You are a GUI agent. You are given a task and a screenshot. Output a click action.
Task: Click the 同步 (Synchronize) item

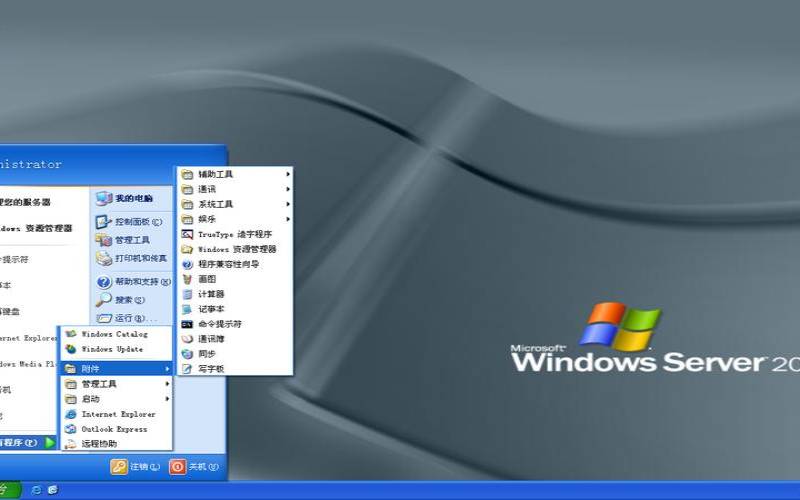[235, 354]
